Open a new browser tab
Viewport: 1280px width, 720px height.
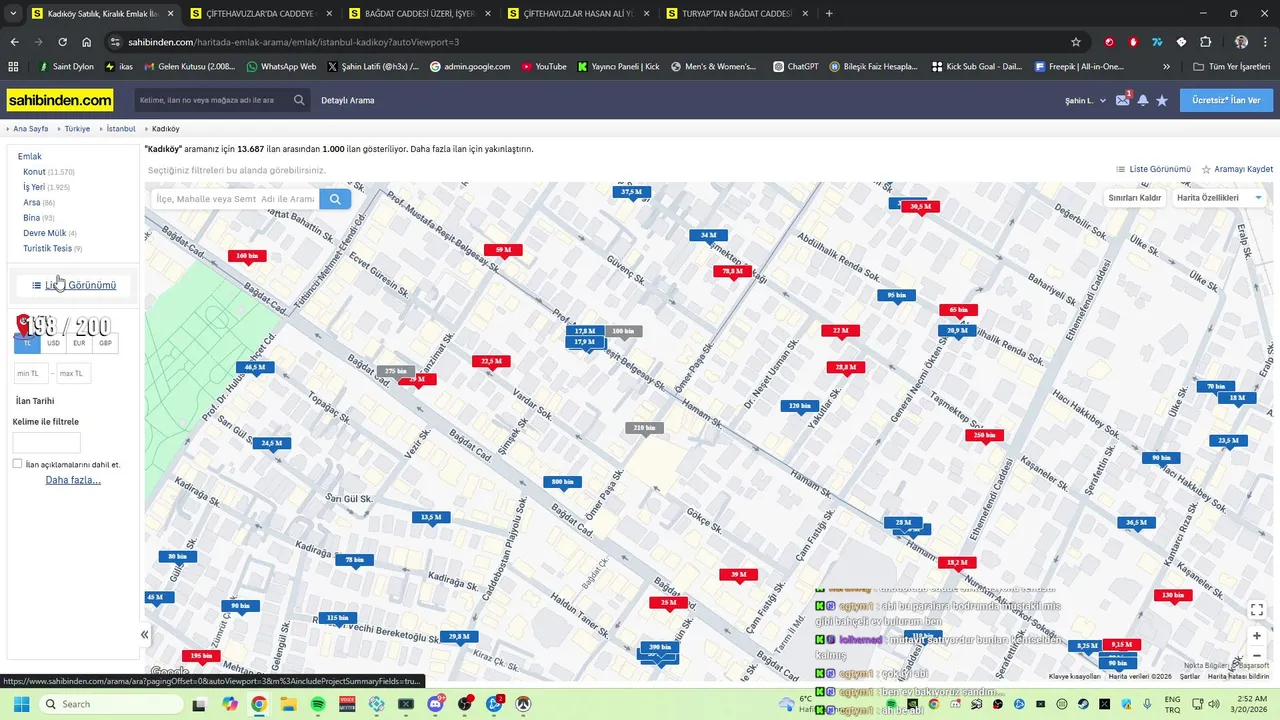click(x=829, y=14)
